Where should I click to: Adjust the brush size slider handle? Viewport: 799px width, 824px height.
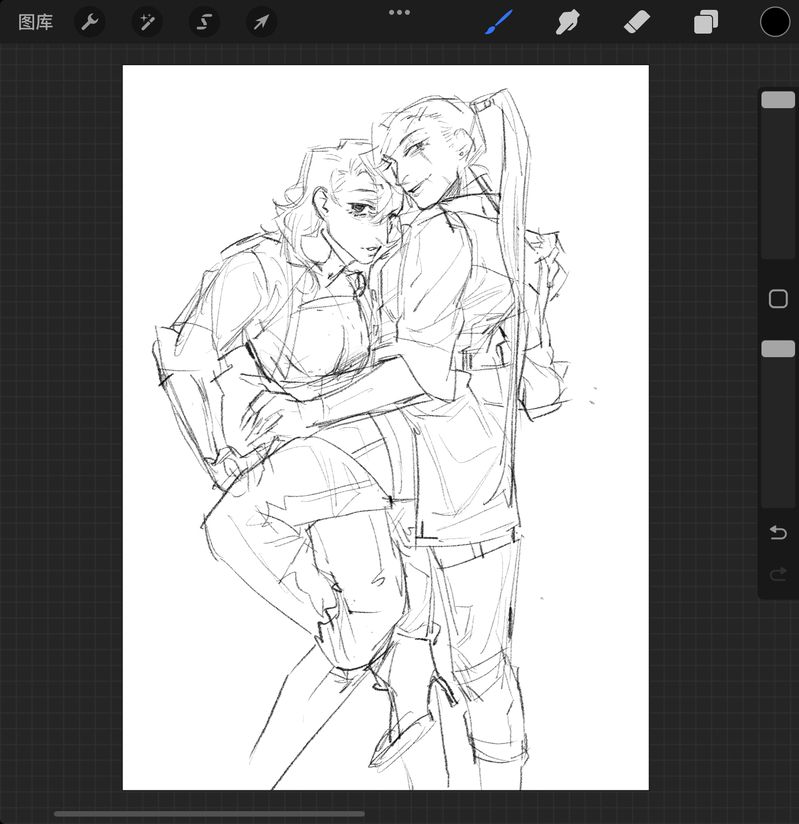(x=778, y=100)
